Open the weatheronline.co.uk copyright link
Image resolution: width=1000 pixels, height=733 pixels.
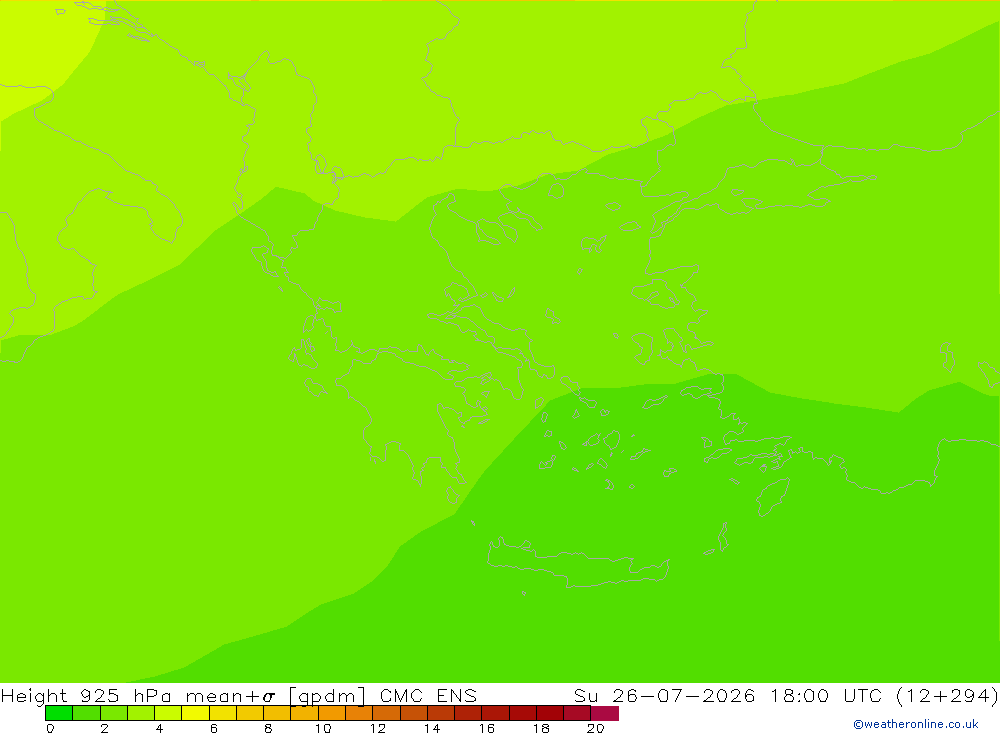916,724
